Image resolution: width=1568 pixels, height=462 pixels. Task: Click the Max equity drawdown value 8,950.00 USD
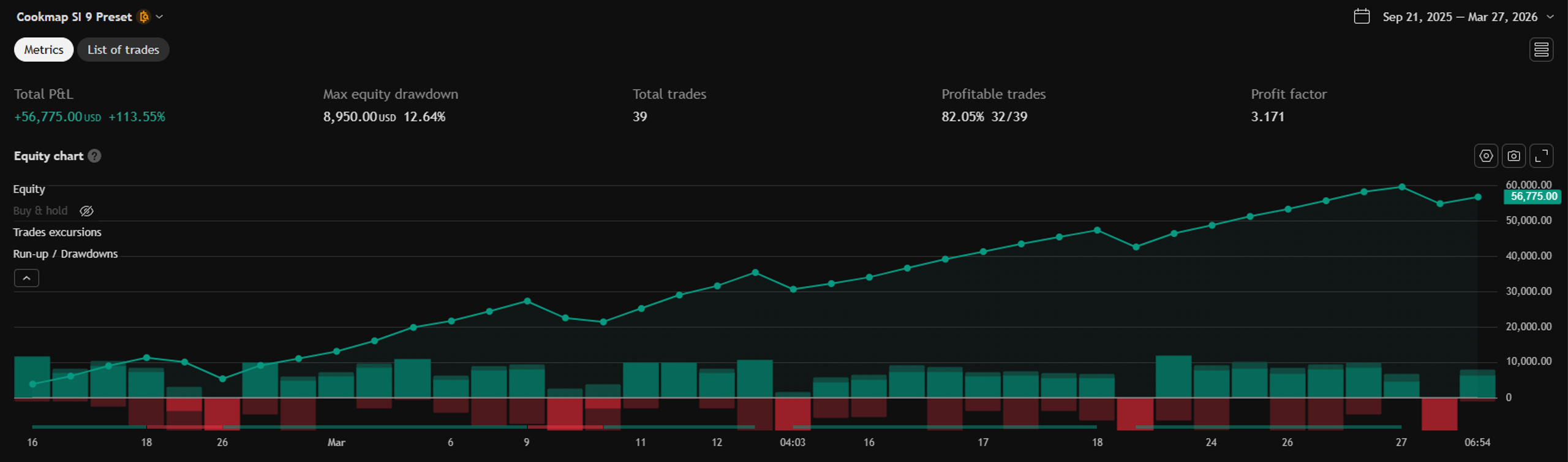pos(360,116)
